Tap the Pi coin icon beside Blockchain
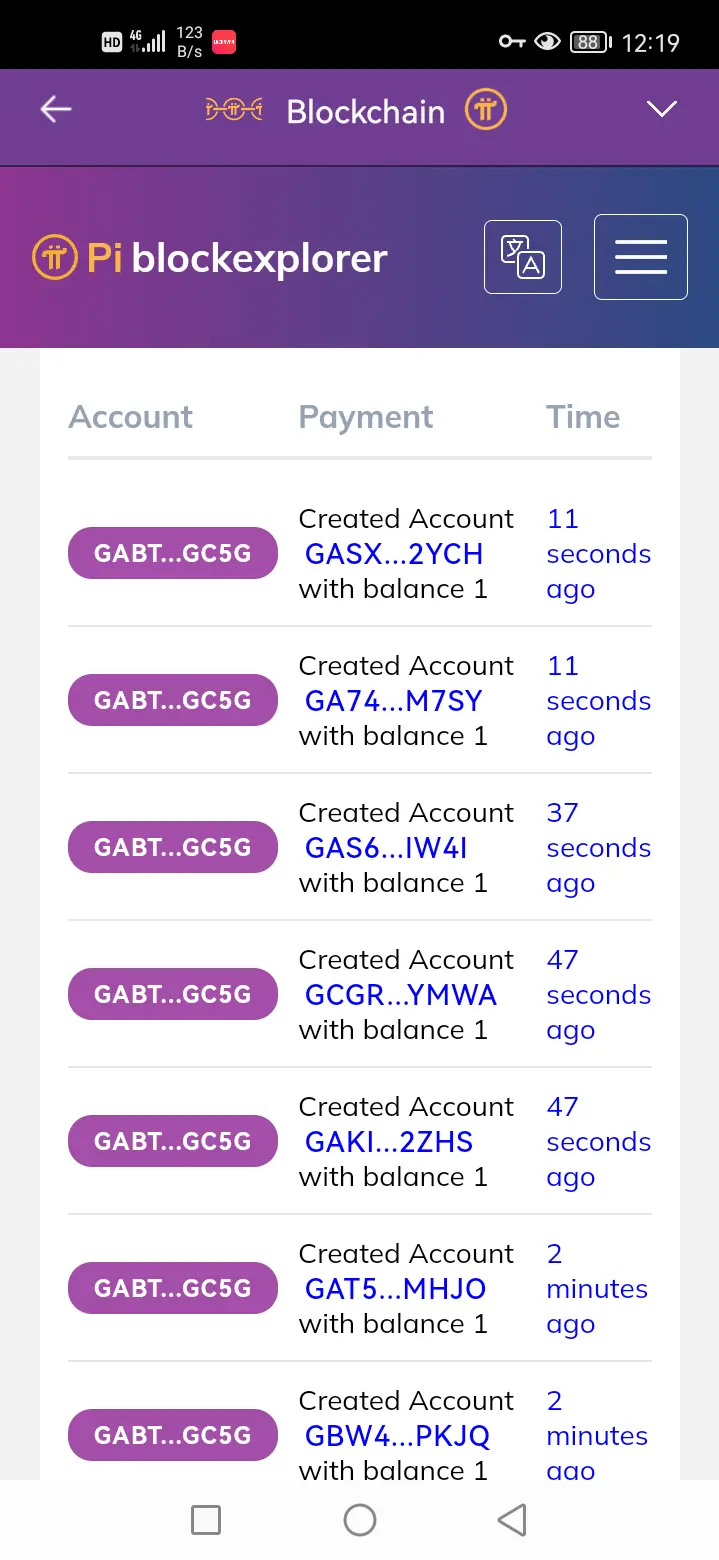This screenshot has height=1560, width=719. pyautogui.click(x=486, y=110)
